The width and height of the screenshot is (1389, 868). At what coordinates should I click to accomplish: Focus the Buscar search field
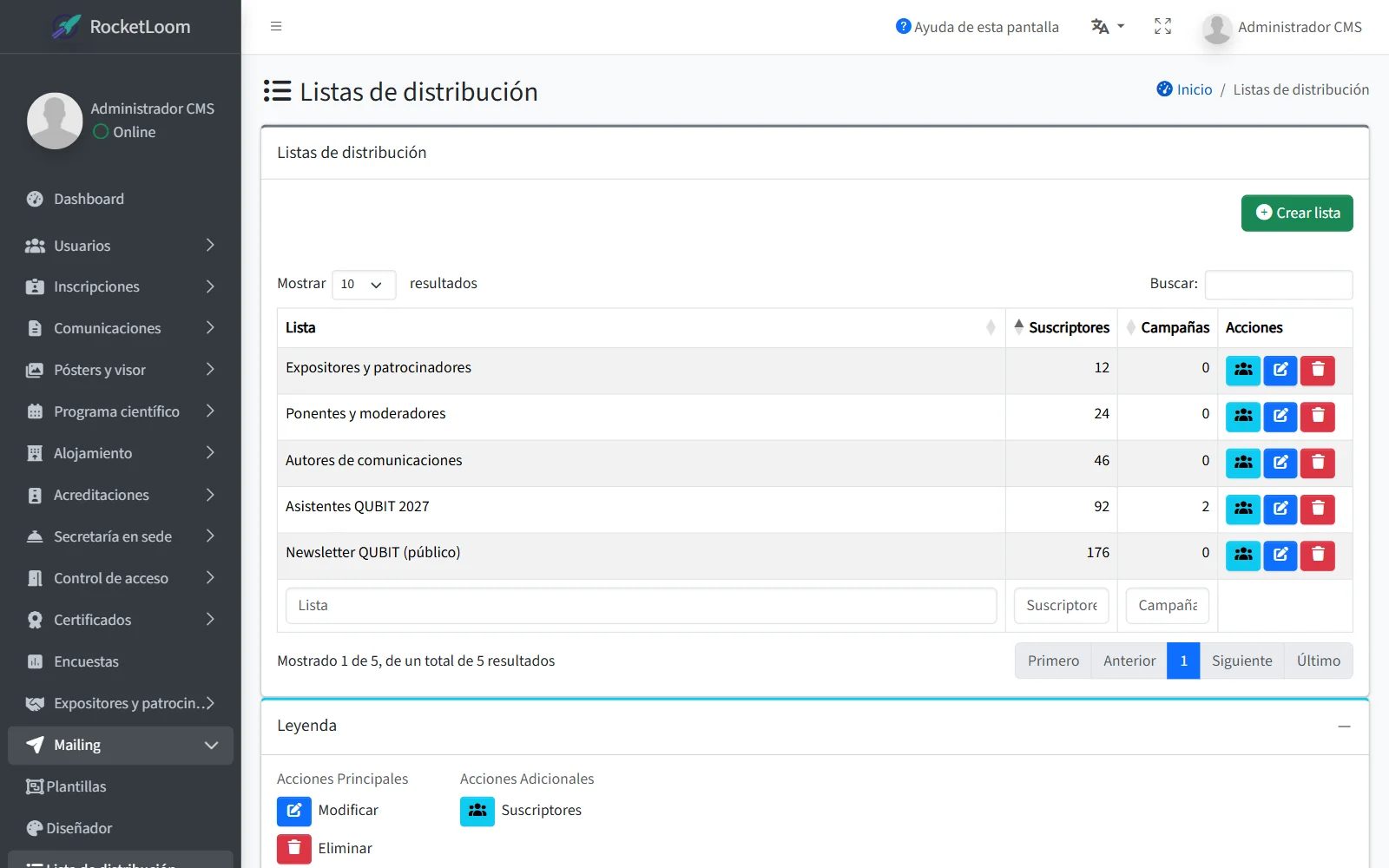(1279, 285)
